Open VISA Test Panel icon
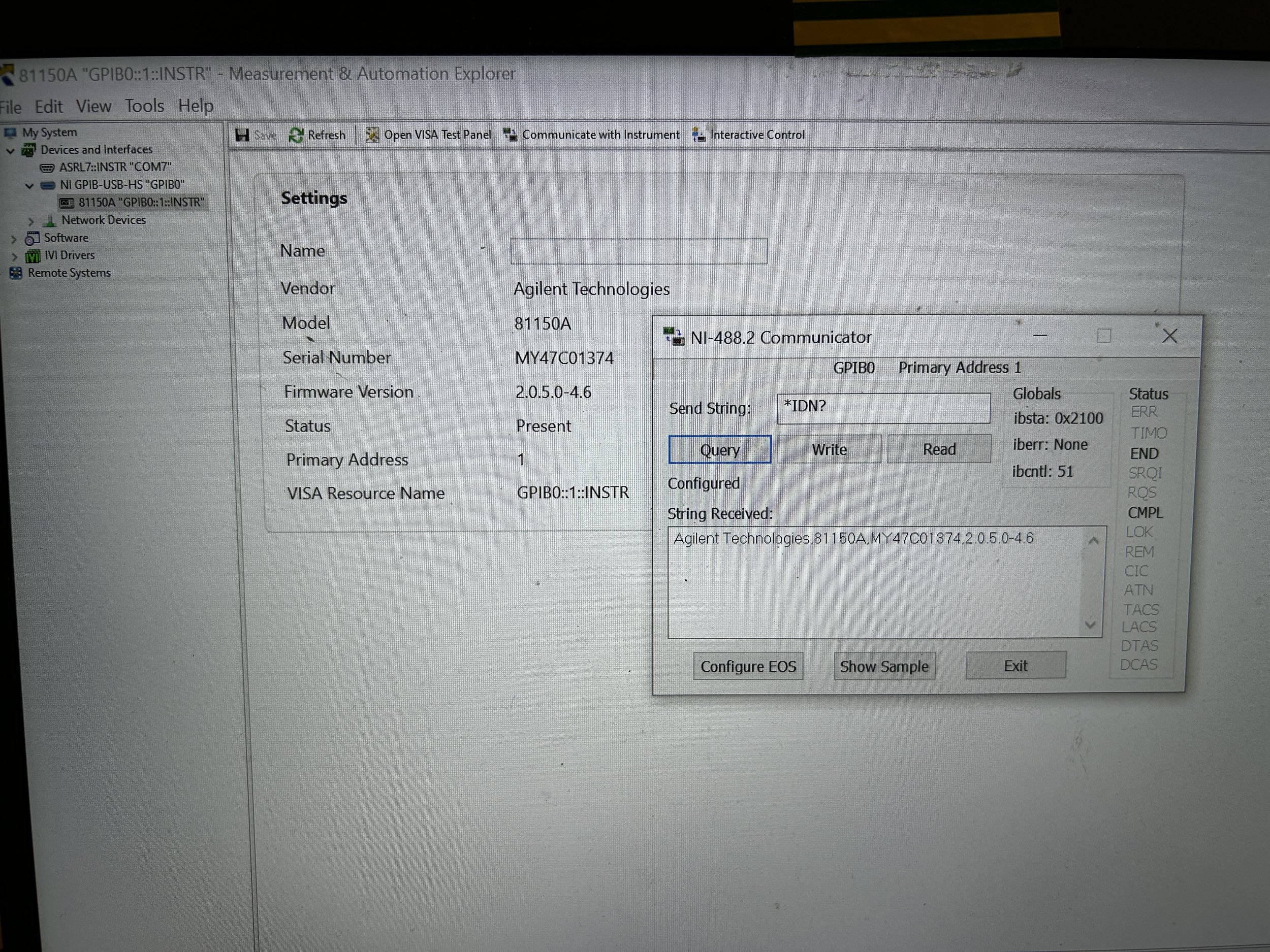This screenshot has width=1270, height=952. pos(372,135)
